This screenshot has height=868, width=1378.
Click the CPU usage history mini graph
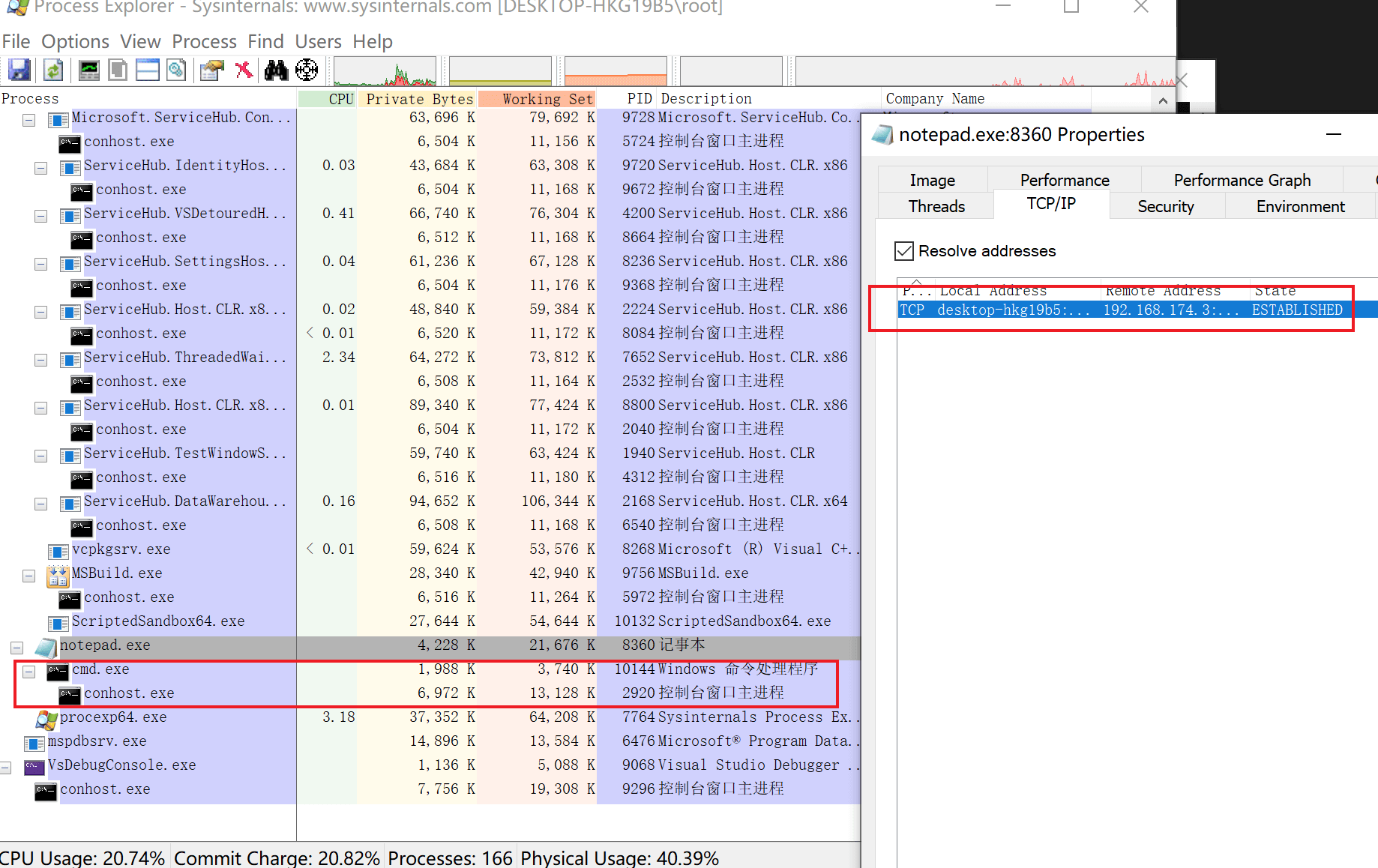coord(385,71)
